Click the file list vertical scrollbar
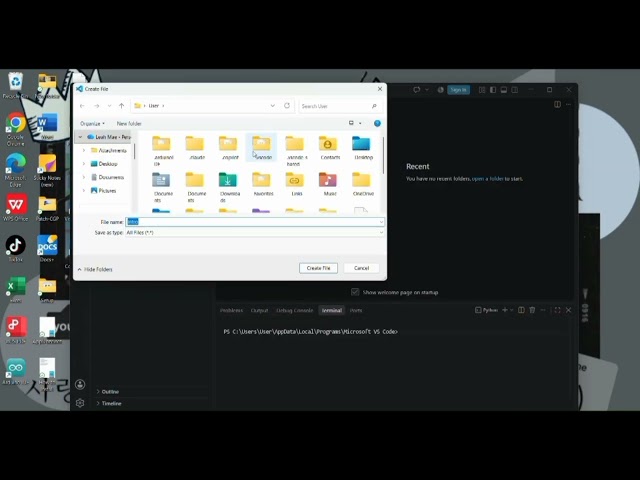Viewport: 640px width, 480px height. [x=383, y=155]
